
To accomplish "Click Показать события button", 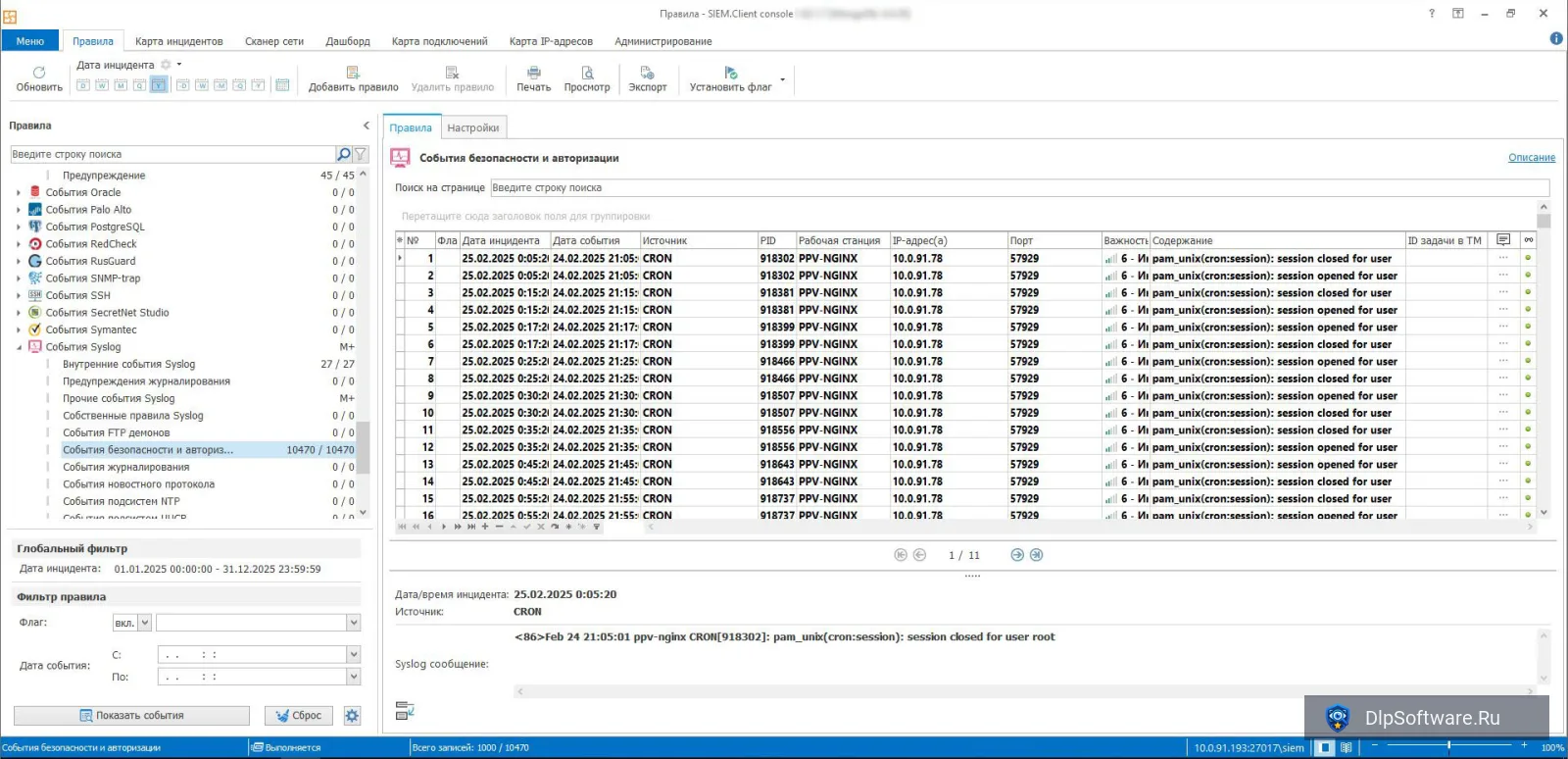I will [x=131, y=716].
